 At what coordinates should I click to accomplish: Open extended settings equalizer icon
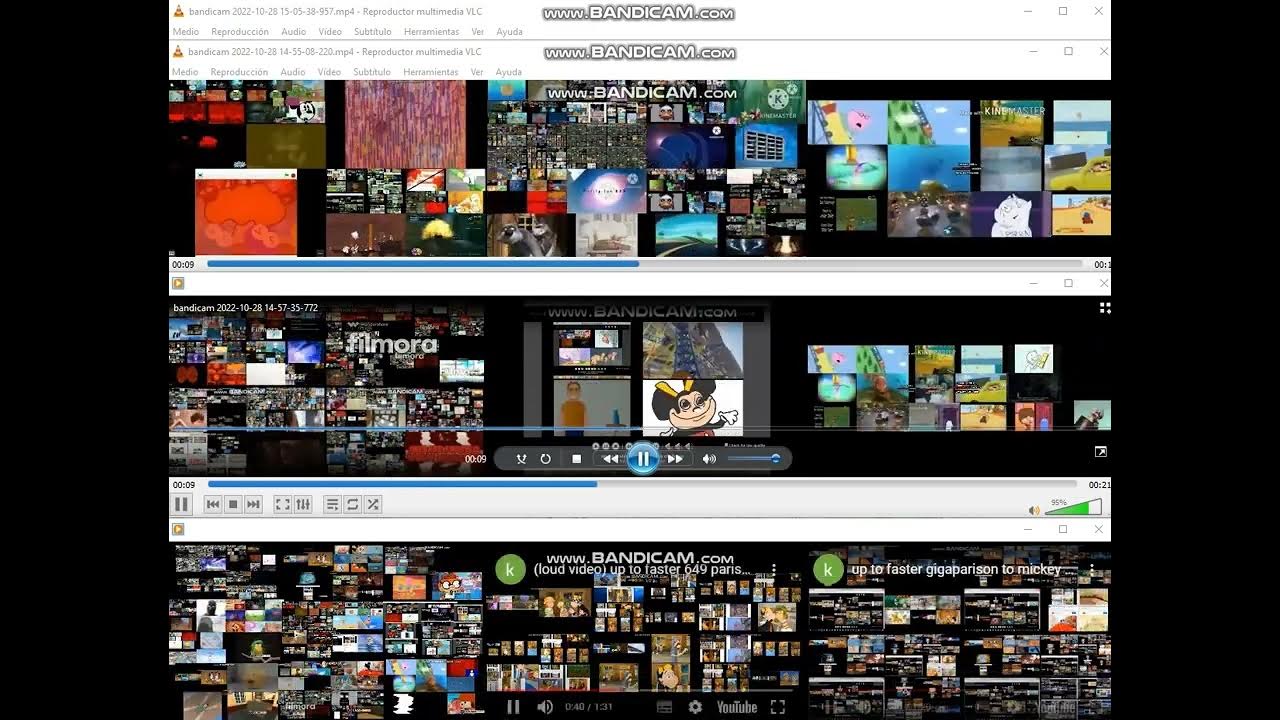[x=303, y=505]
